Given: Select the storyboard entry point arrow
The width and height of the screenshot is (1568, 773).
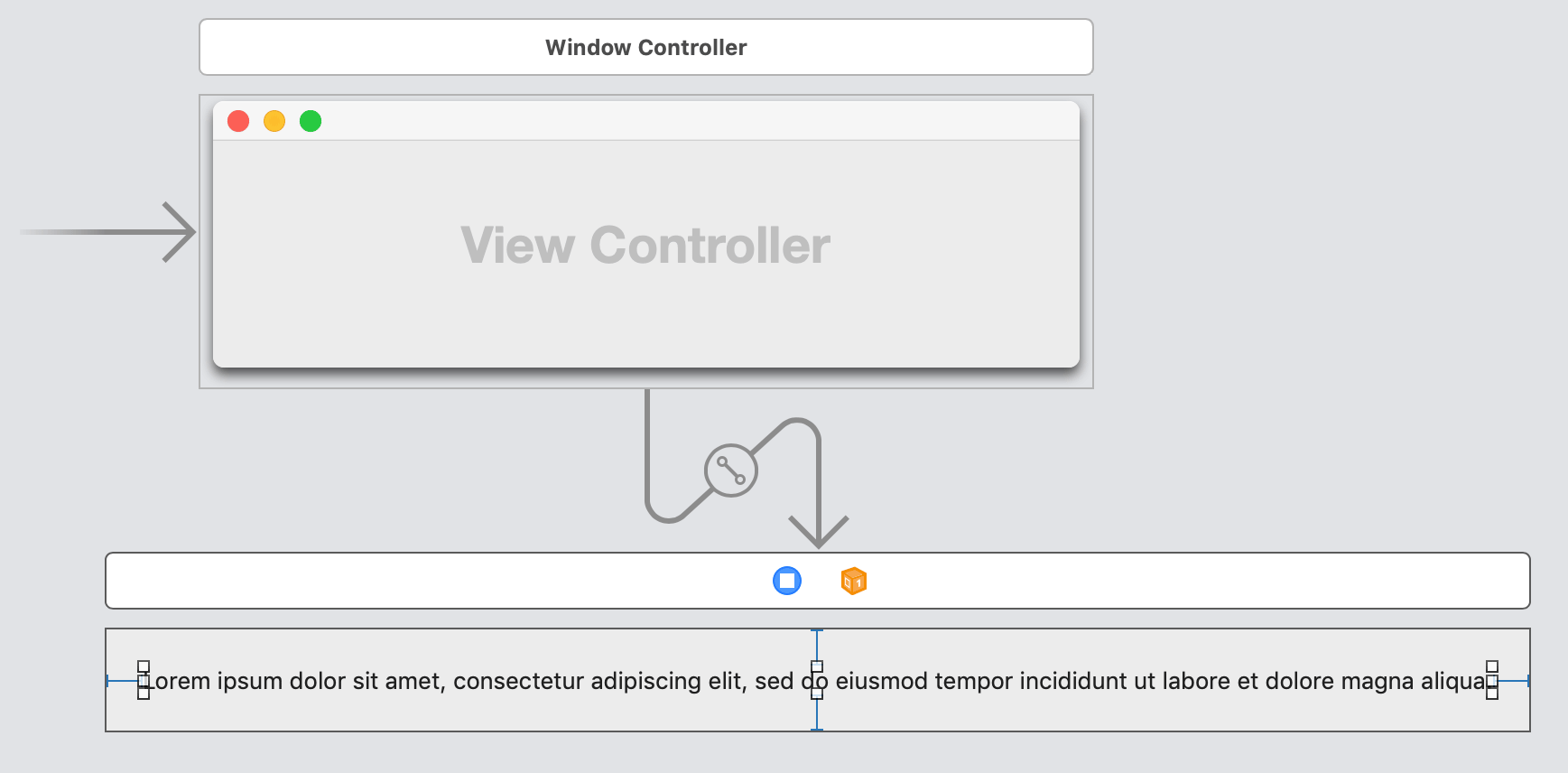Looking at the screenshot, I should (x=107, y=232).
